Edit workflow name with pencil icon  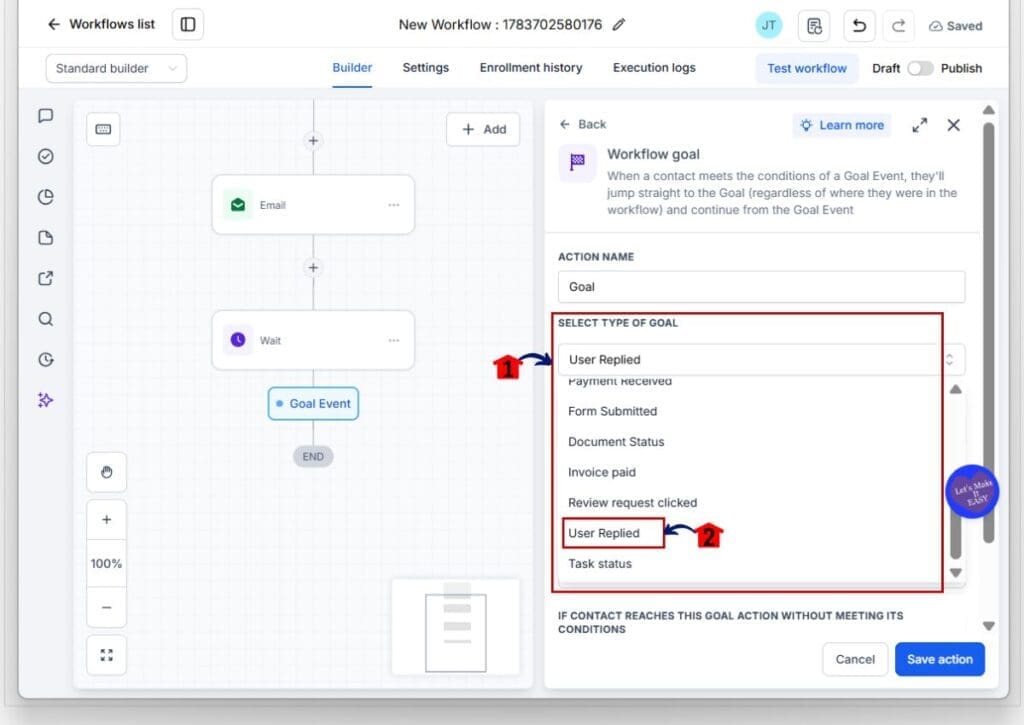(618, 25)
